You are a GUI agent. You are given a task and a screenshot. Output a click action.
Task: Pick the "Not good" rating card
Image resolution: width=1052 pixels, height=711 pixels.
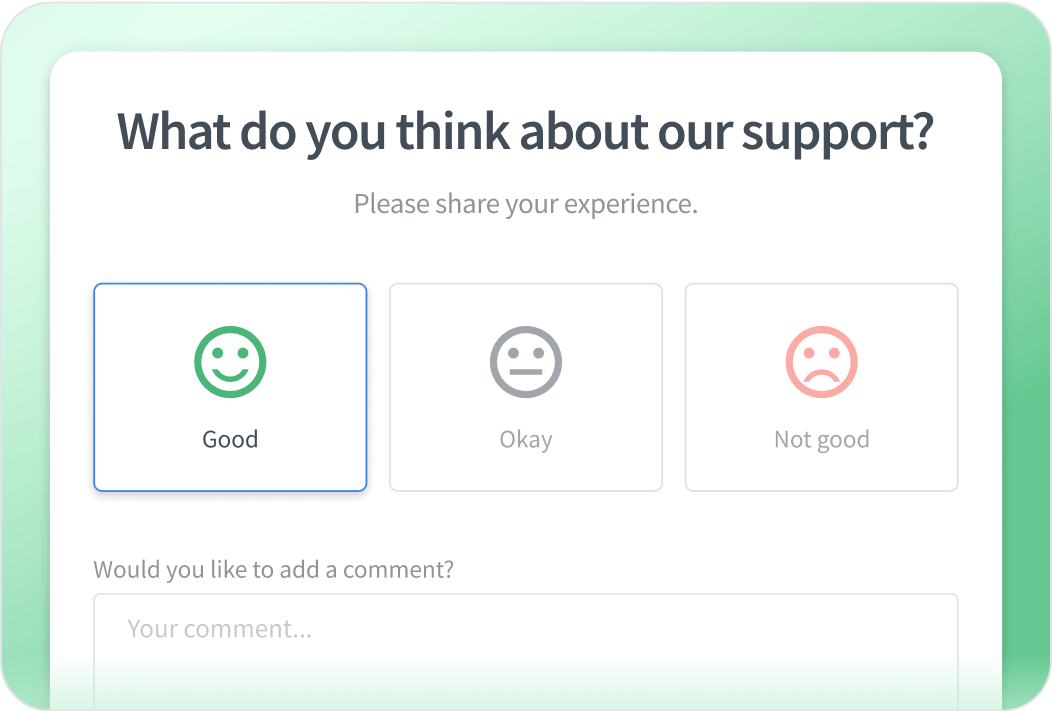pyautogui.click(x=822, y=387)
